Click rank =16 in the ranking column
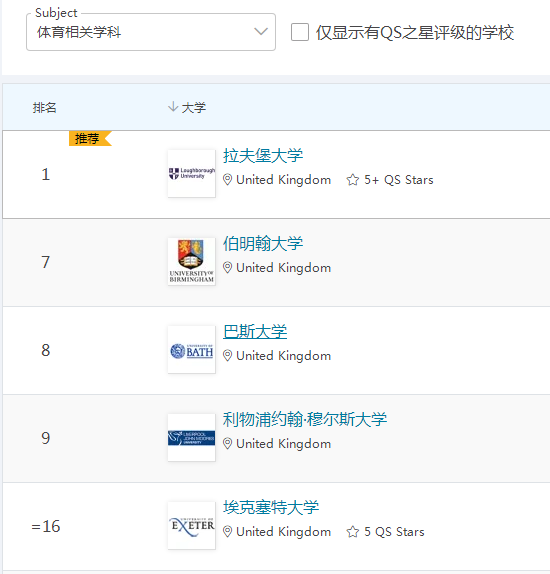This screenshot has height=574, width=550. click(x=46, y=526)
